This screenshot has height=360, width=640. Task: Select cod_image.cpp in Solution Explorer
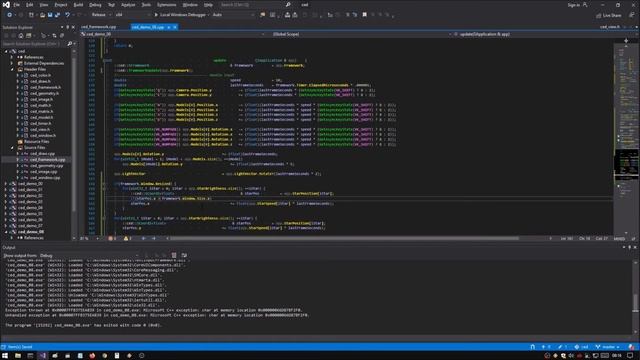coord(43,172)
